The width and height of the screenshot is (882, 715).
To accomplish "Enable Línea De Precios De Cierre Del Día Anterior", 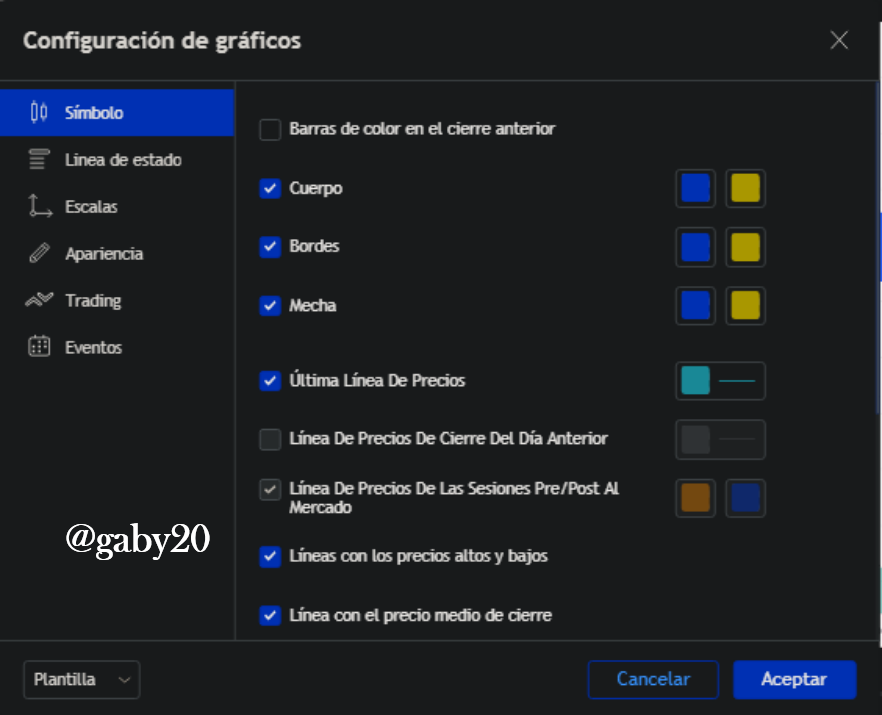I will coord(270,439).
